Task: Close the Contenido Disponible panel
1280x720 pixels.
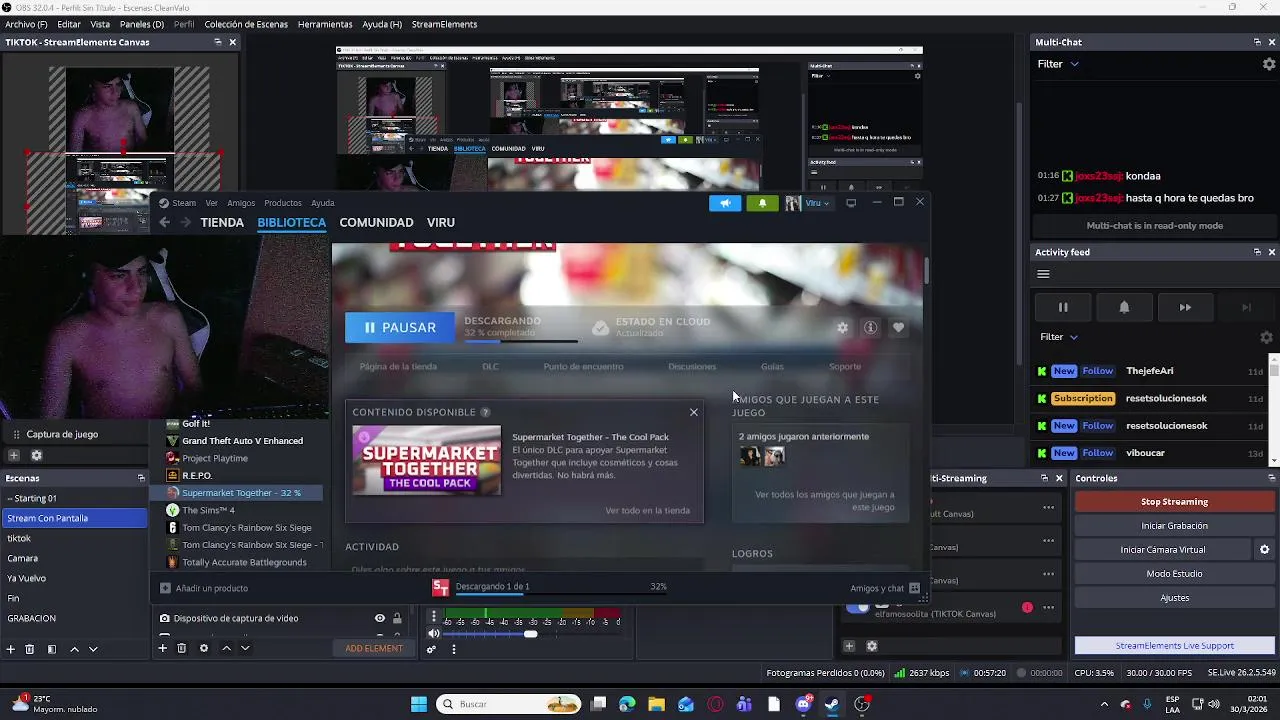Action: pos(693,412)
